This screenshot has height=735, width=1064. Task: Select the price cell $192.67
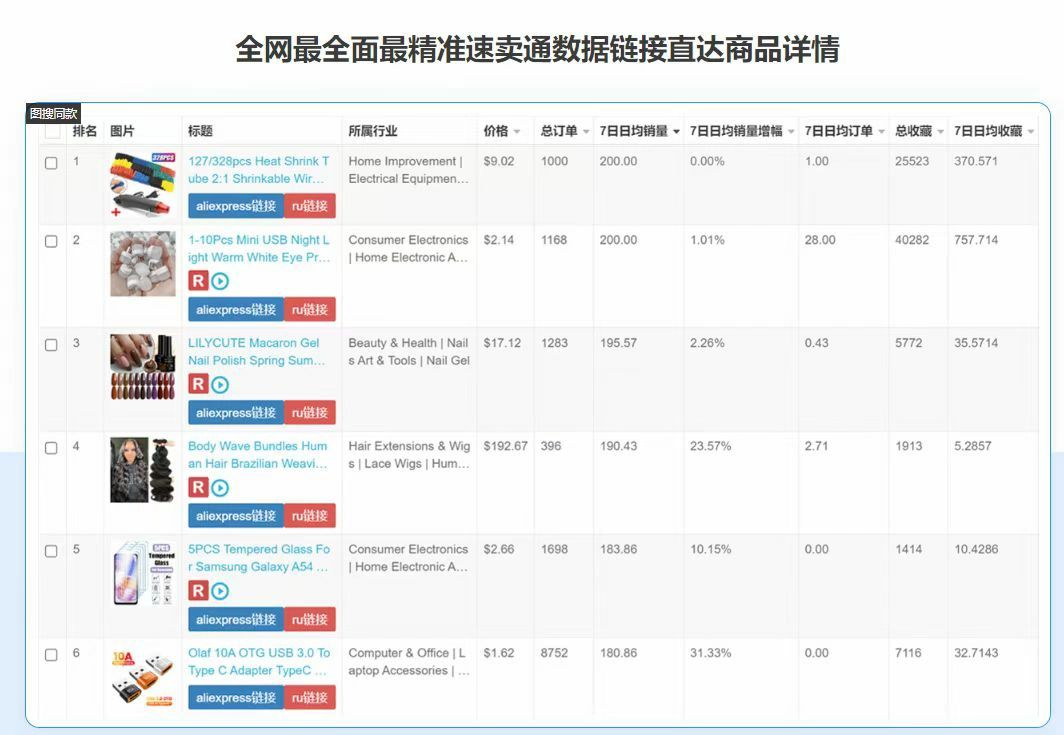[506, 447]
